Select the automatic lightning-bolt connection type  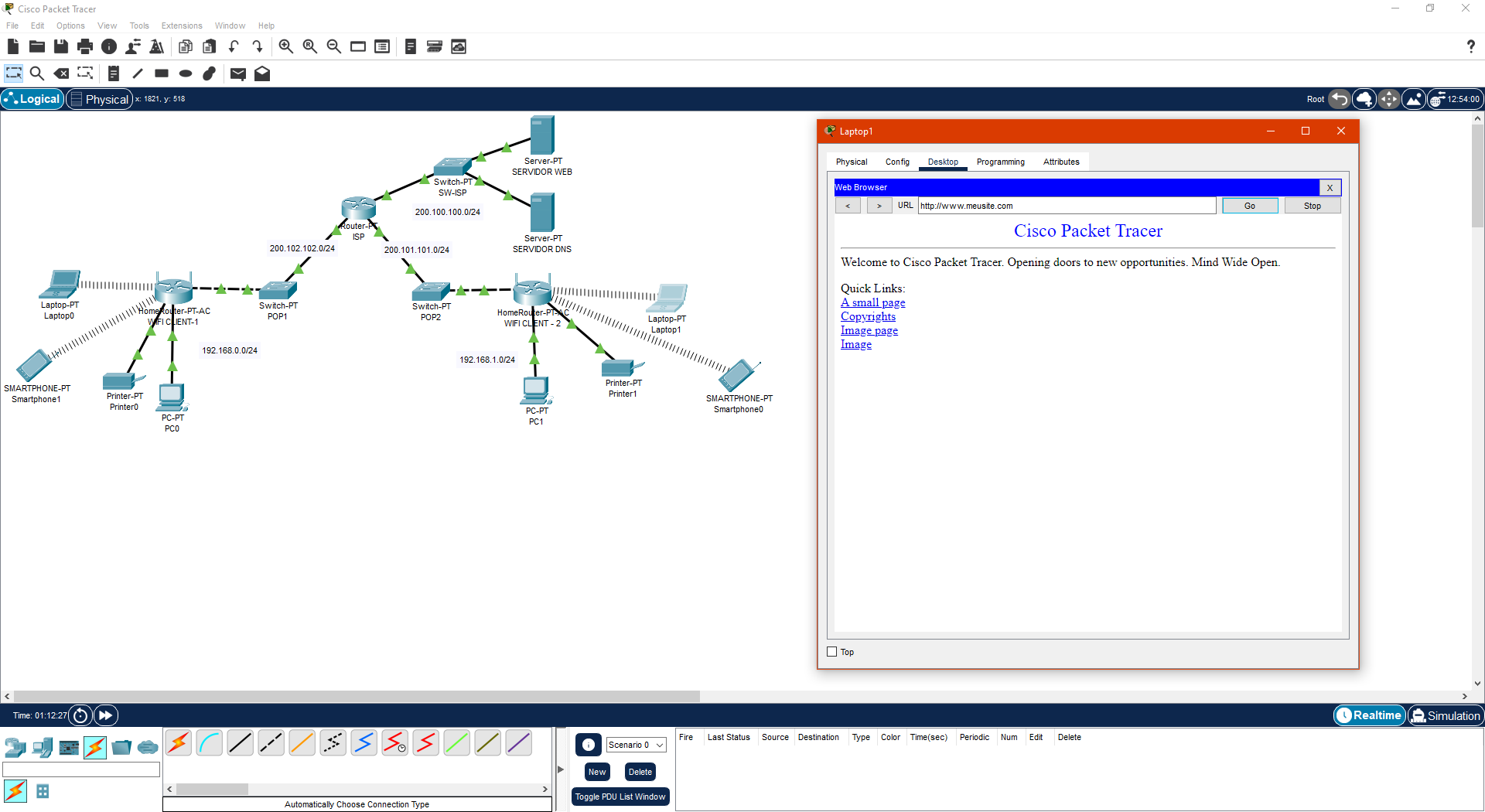click(179, 743)
